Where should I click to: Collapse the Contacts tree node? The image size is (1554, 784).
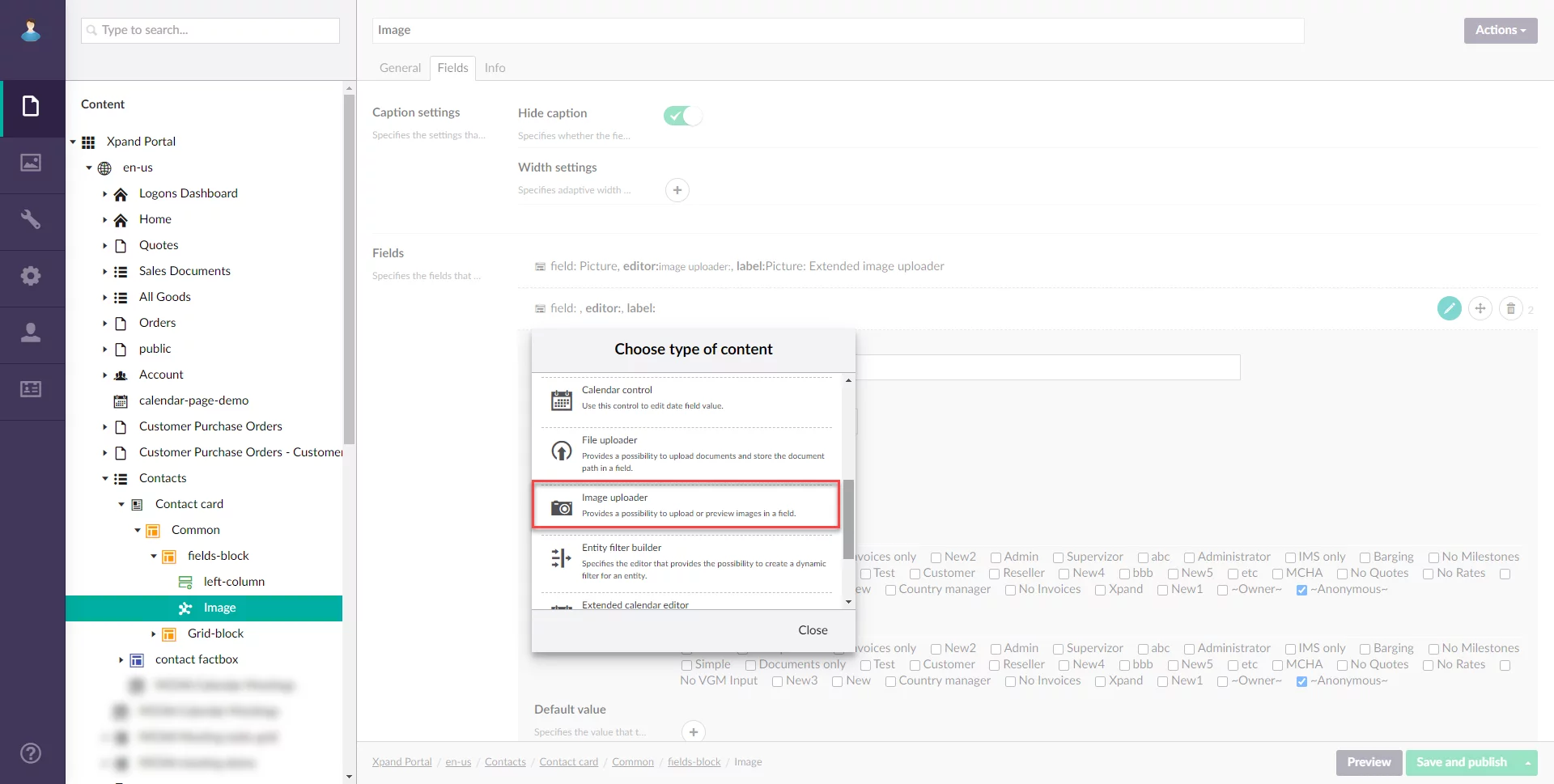pyautogui.click(x=105, y=478)
